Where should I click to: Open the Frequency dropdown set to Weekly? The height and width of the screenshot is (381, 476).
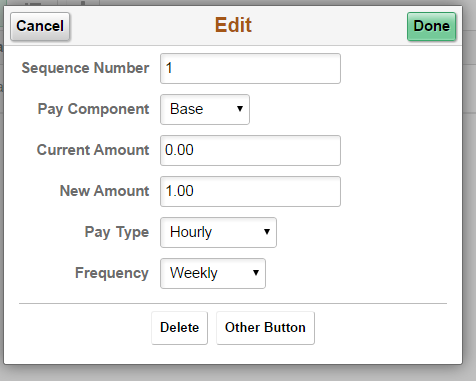[x=213, y=273]
